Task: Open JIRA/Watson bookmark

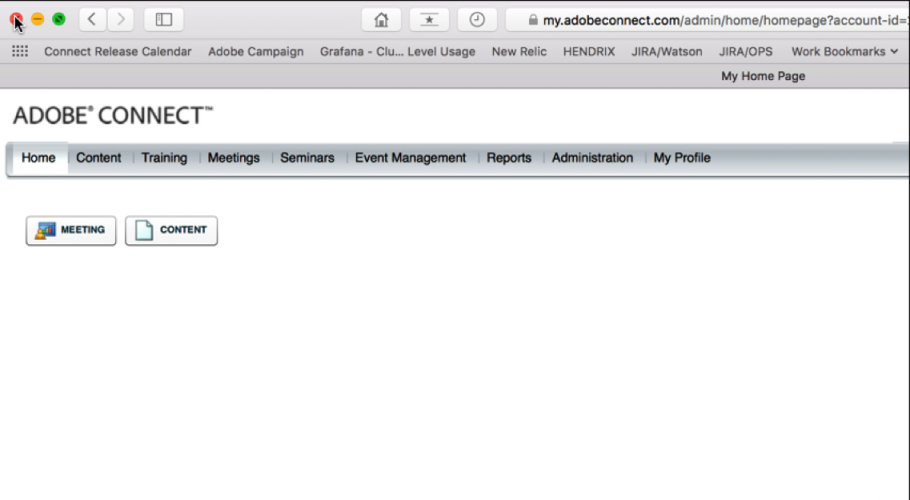Action: pos(667,52)
